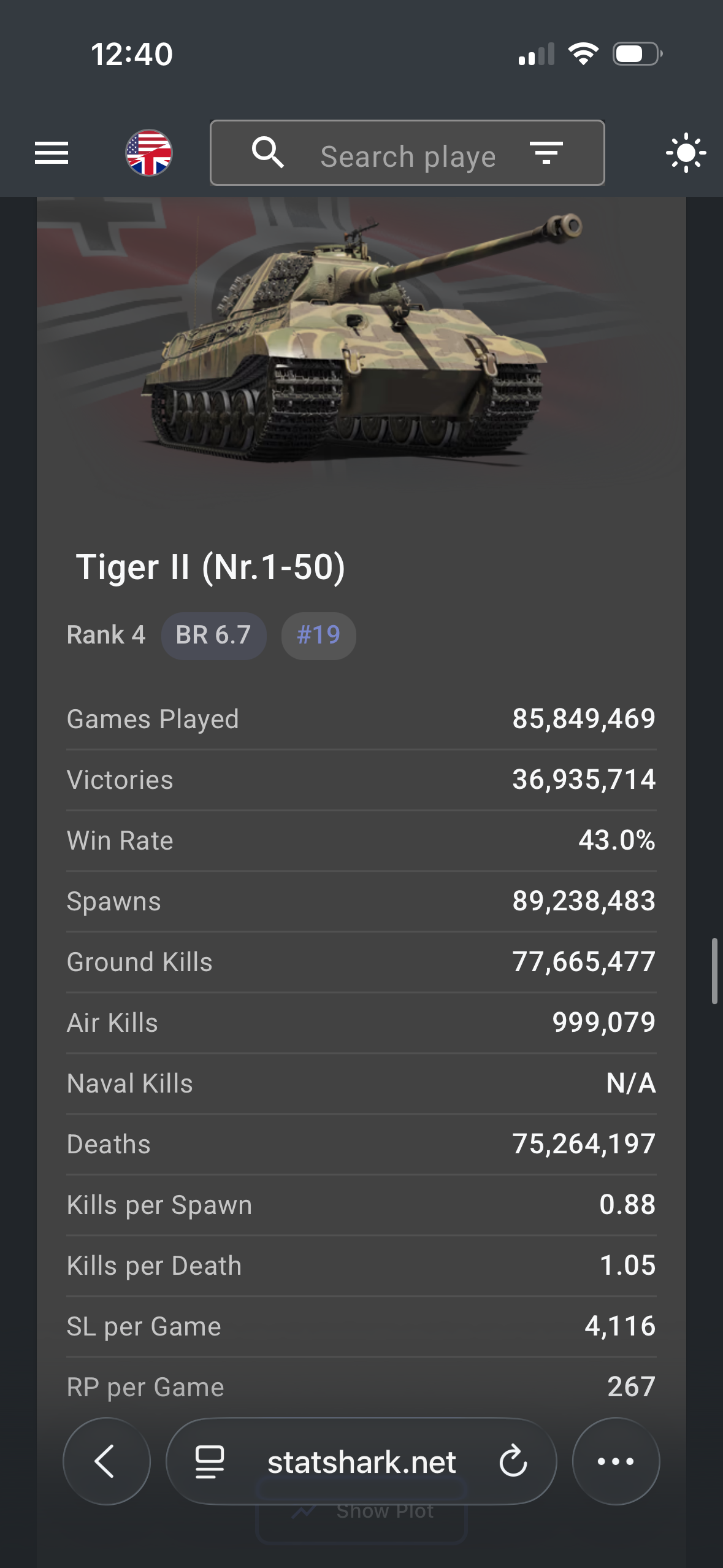Open the browser more options menu
The width and height of the screenshot is (723, 1568).
click(616, 1461)
